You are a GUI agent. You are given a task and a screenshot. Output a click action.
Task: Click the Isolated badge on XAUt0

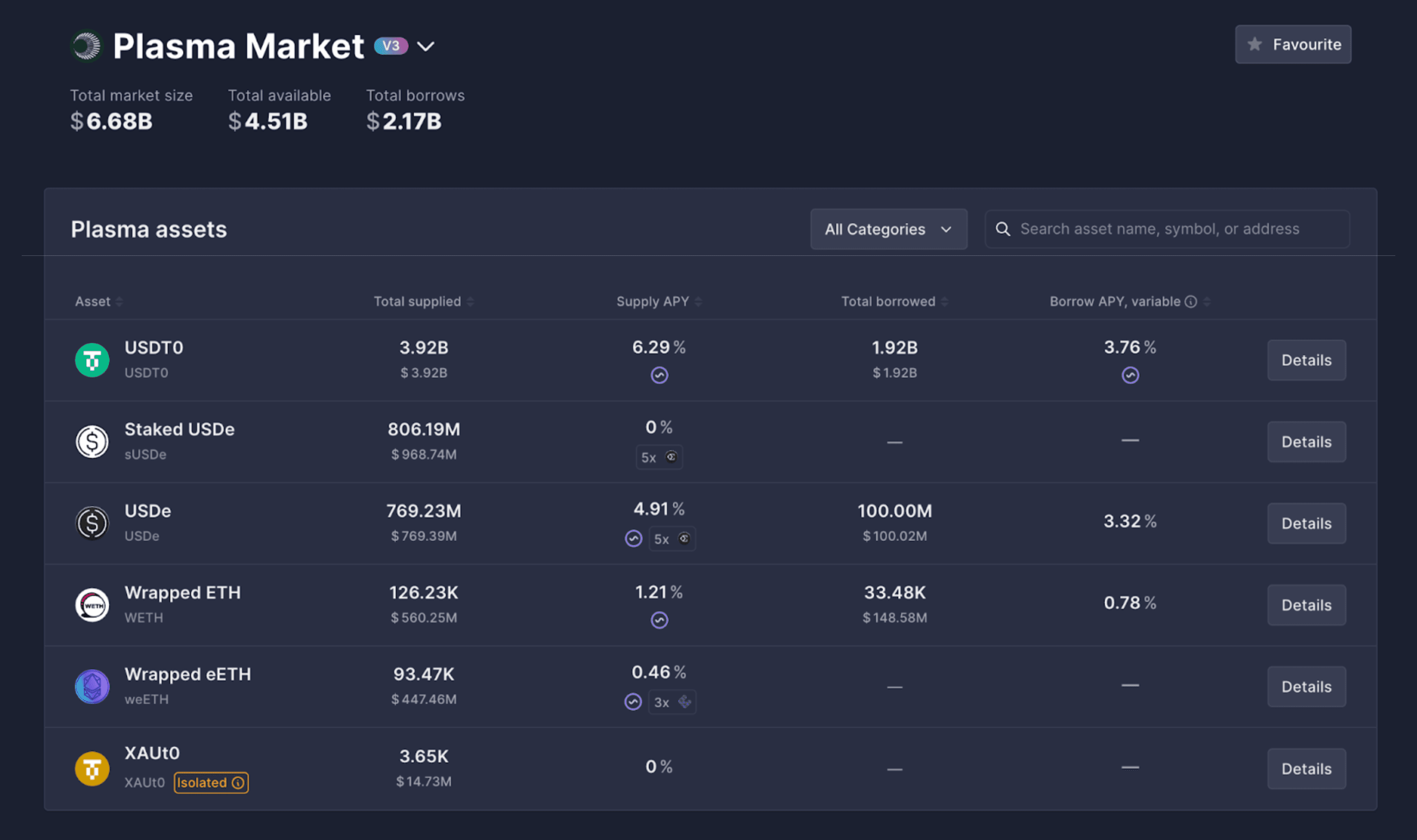tap(211, 783)
